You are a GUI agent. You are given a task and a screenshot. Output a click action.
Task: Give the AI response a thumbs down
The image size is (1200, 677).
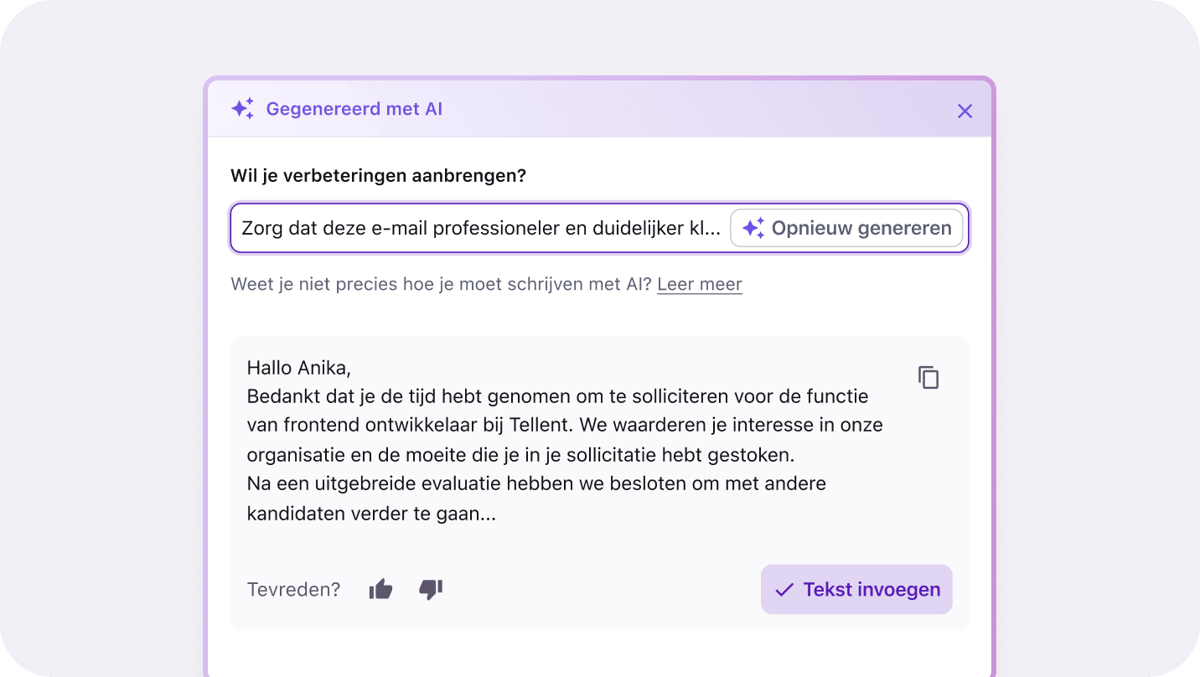tap(430, 591)
